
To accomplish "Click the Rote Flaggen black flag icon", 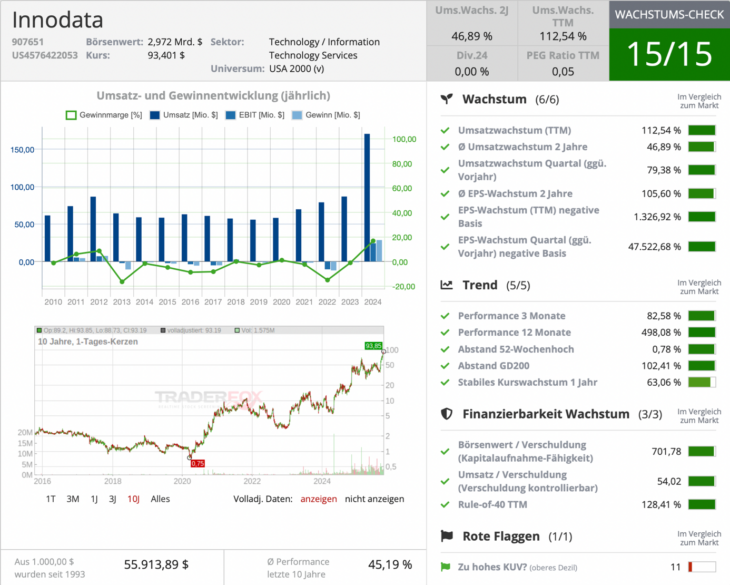I will (x=448, y=537).
